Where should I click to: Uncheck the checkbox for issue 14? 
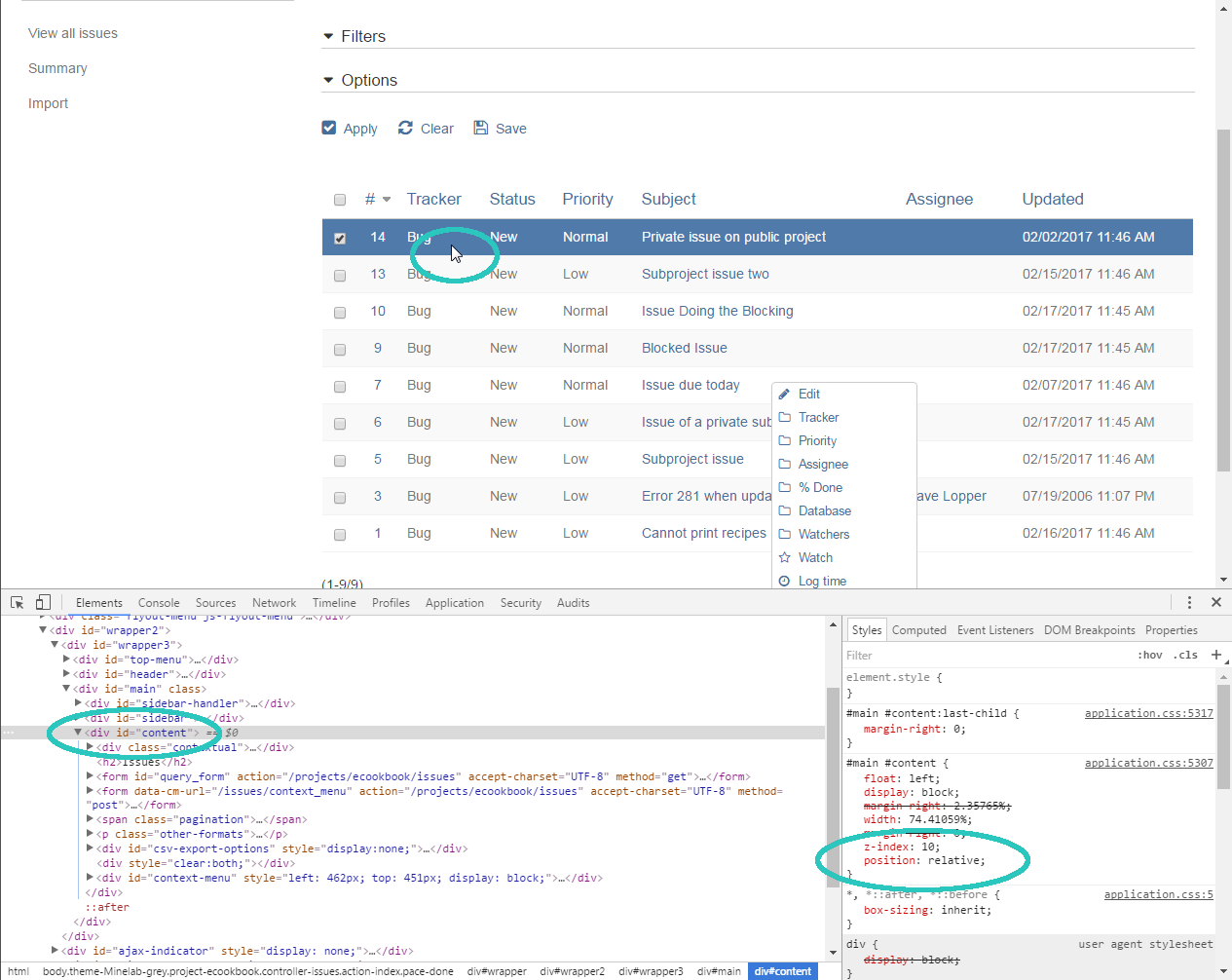pyautogui.click(x=340, y=238)
